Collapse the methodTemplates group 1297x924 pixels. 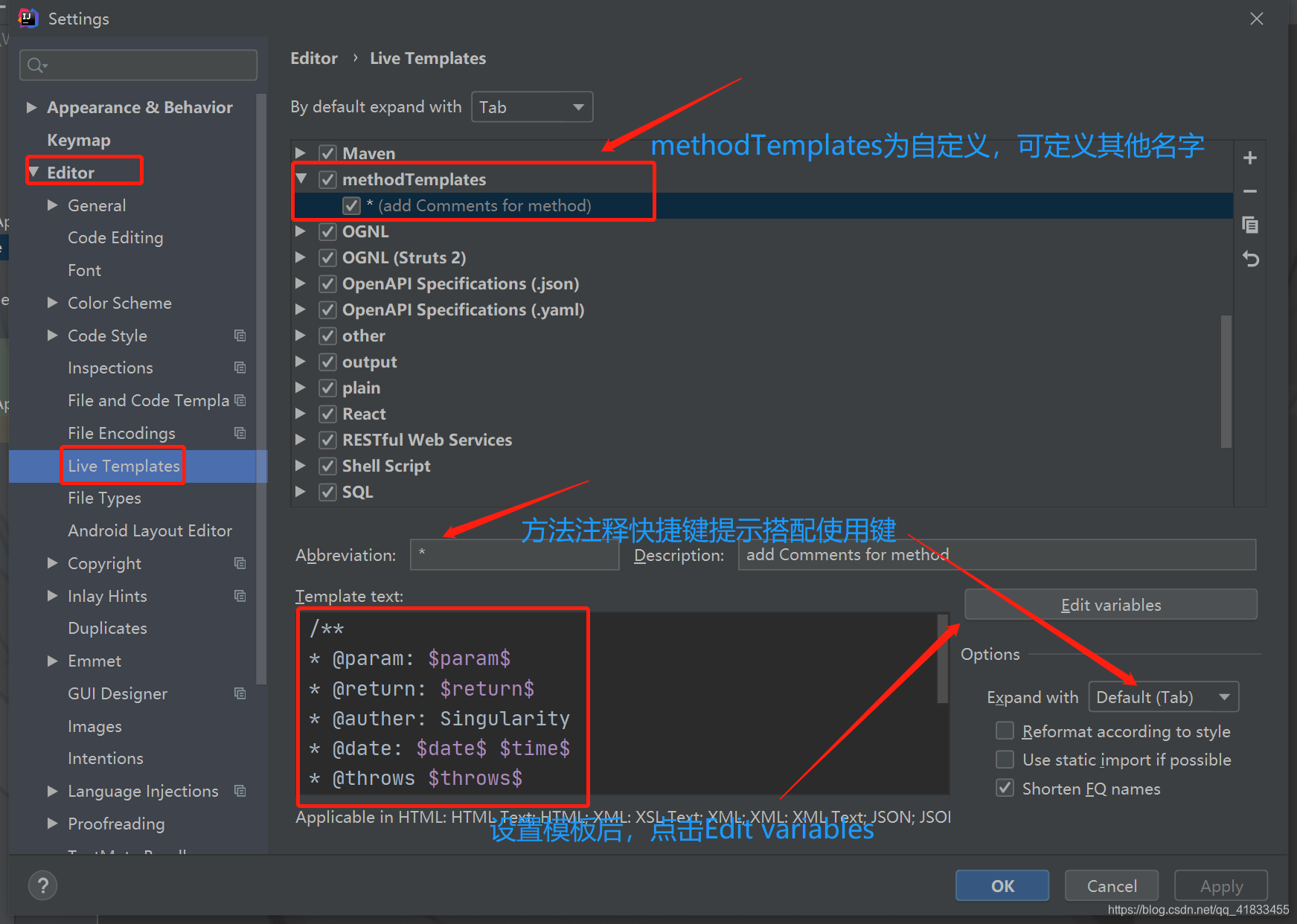(301, 179)
